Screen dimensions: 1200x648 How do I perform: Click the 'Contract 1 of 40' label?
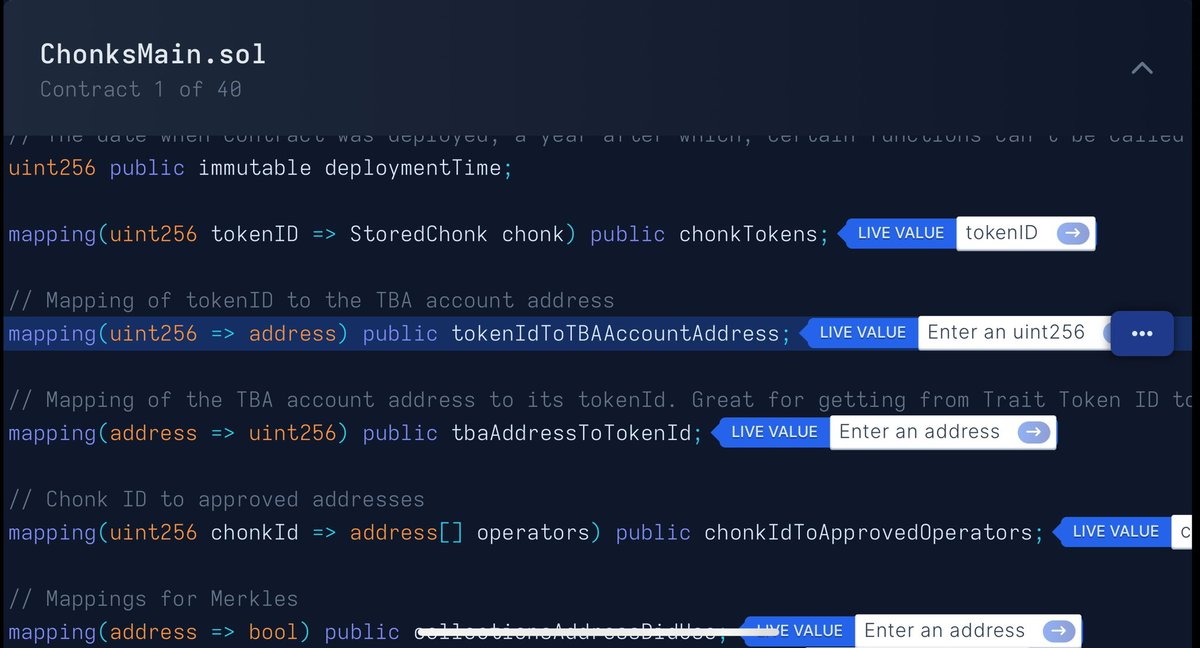[141, 89]
